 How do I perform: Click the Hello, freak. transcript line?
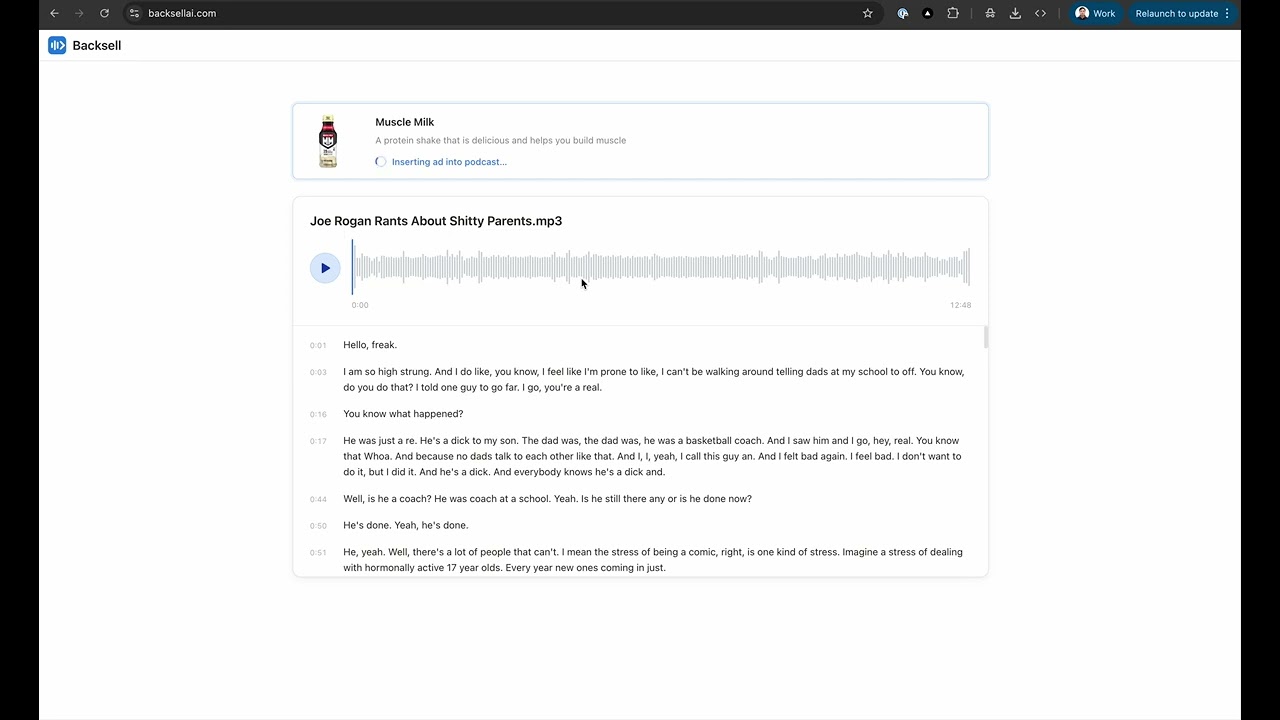click(x=370, y=345)
